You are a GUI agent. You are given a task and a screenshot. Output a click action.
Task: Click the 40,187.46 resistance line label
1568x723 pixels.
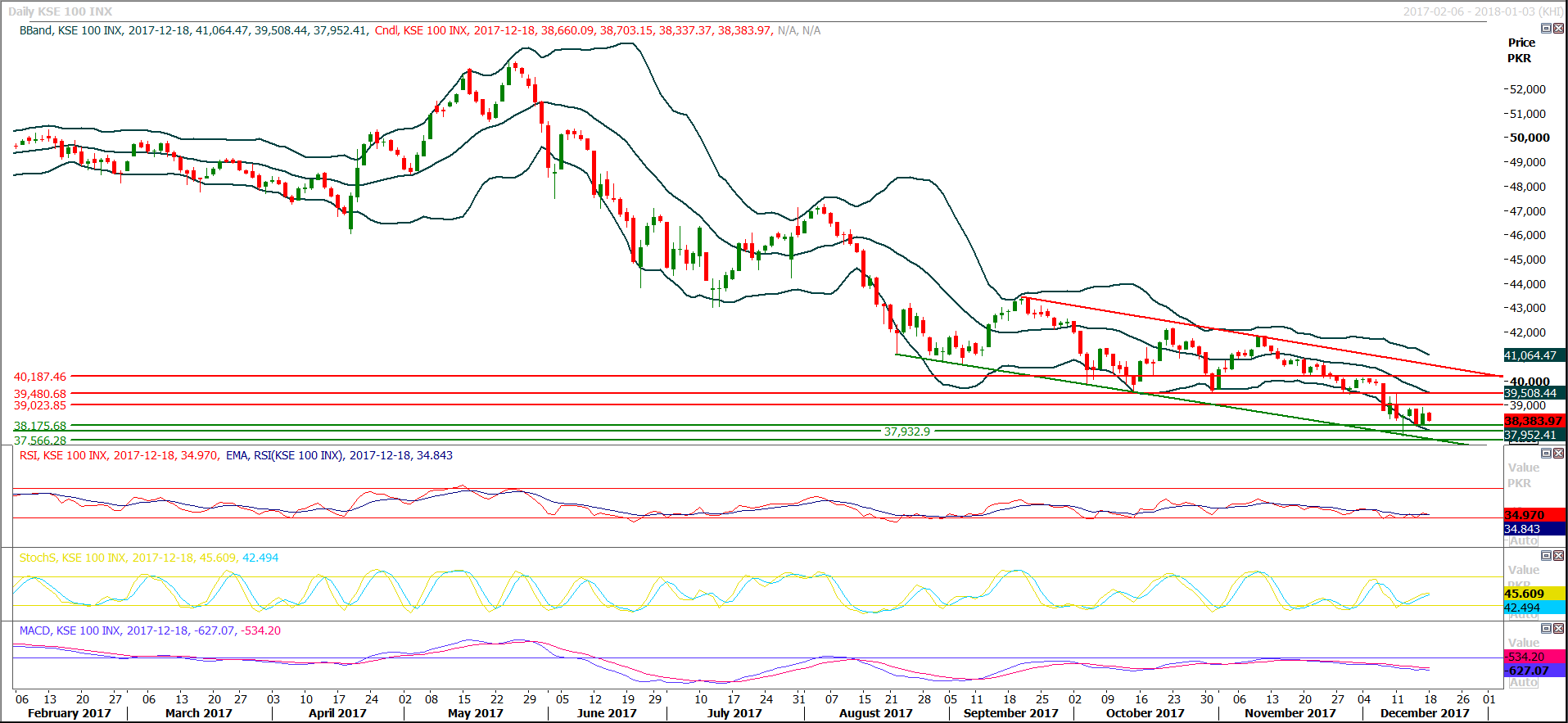[x=40, y=377]
